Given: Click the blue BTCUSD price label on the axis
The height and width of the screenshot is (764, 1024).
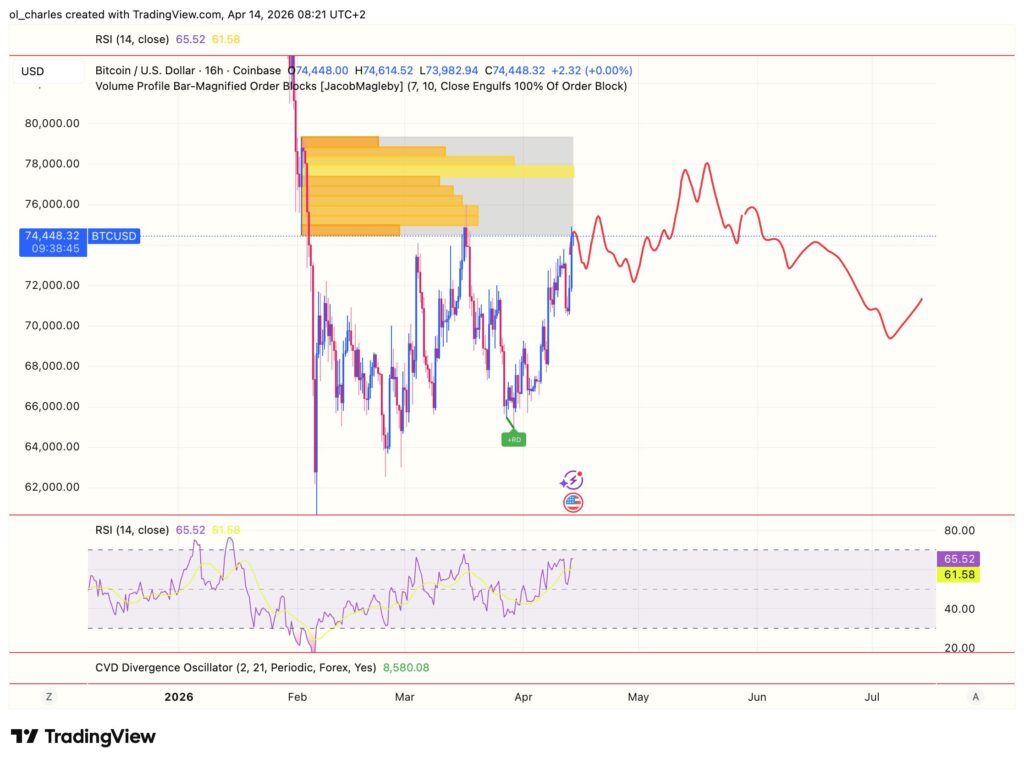Looking at the screenshot, I should 113,236.
